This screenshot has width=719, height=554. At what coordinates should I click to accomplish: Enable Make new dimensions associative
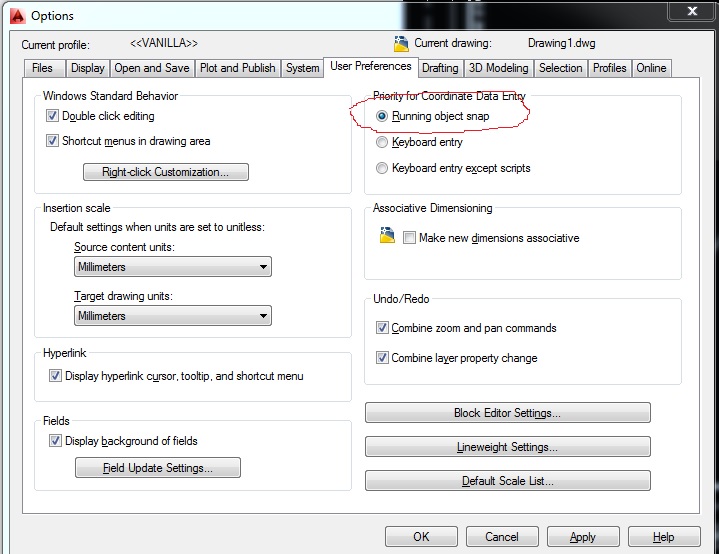pyautogui.click(x=409, y=238)
